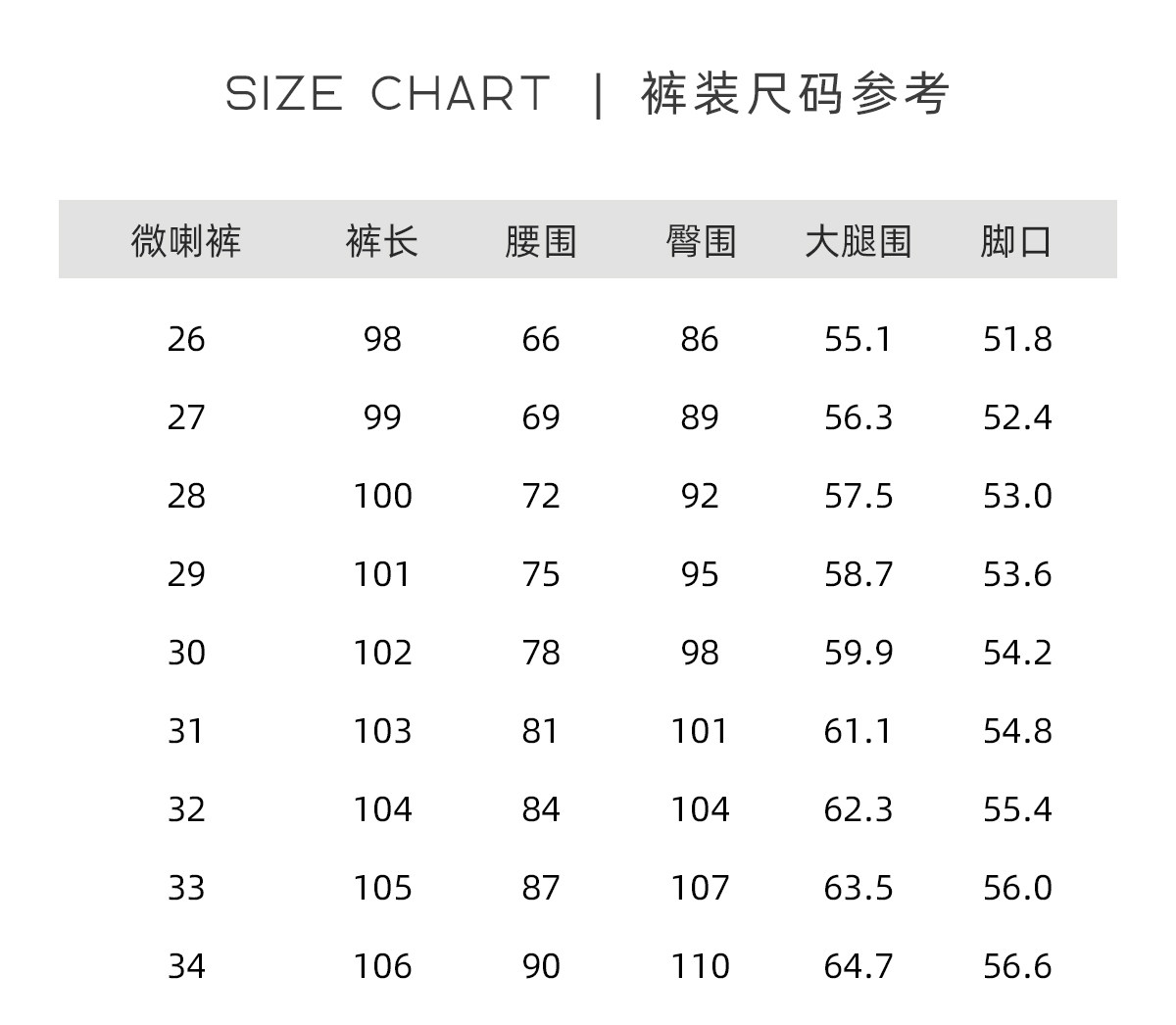This screenshot has width=1176, height=1025.
Task: Select size 34 row label
Action: (x=186, y=966)
